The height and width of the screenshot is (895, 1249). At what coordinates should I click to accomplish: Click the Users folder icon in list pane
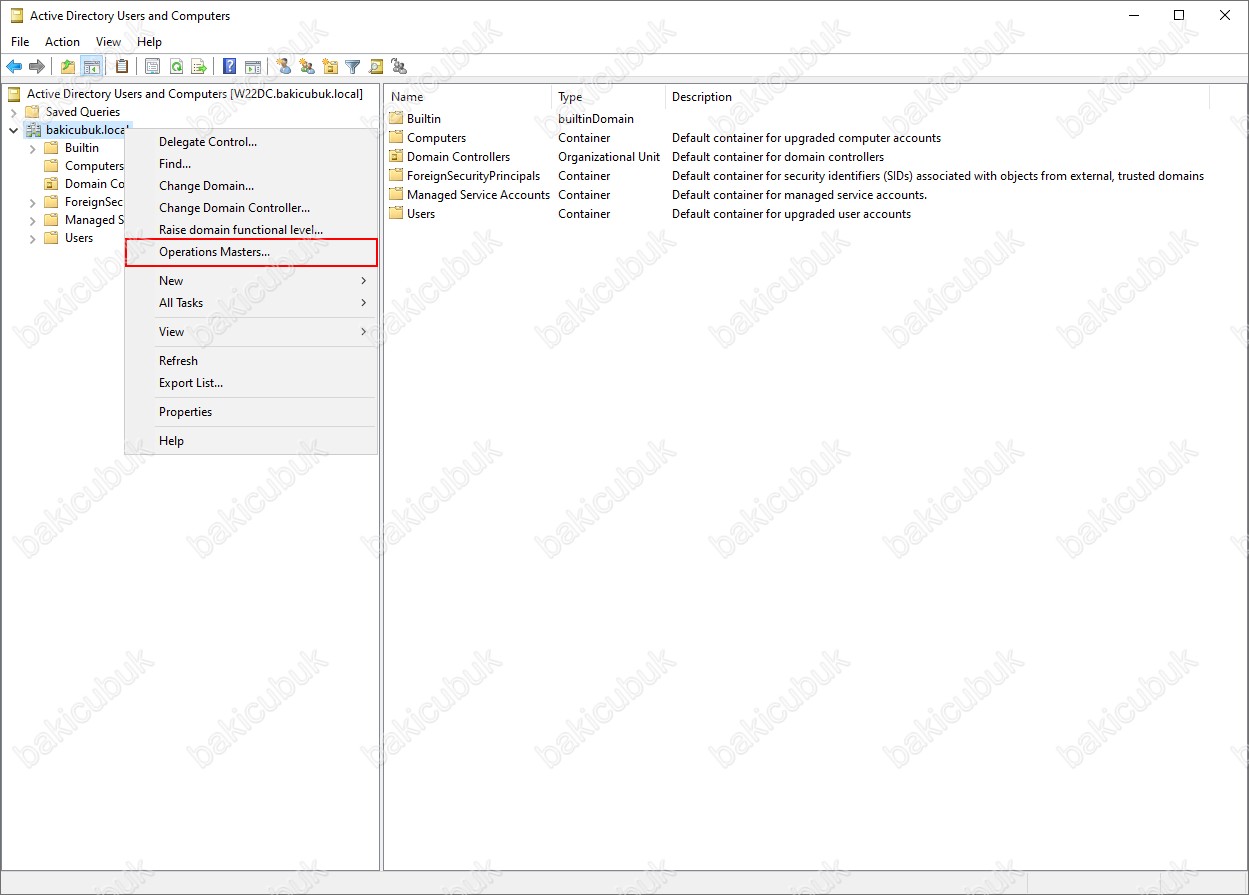(x=396, y=214)
